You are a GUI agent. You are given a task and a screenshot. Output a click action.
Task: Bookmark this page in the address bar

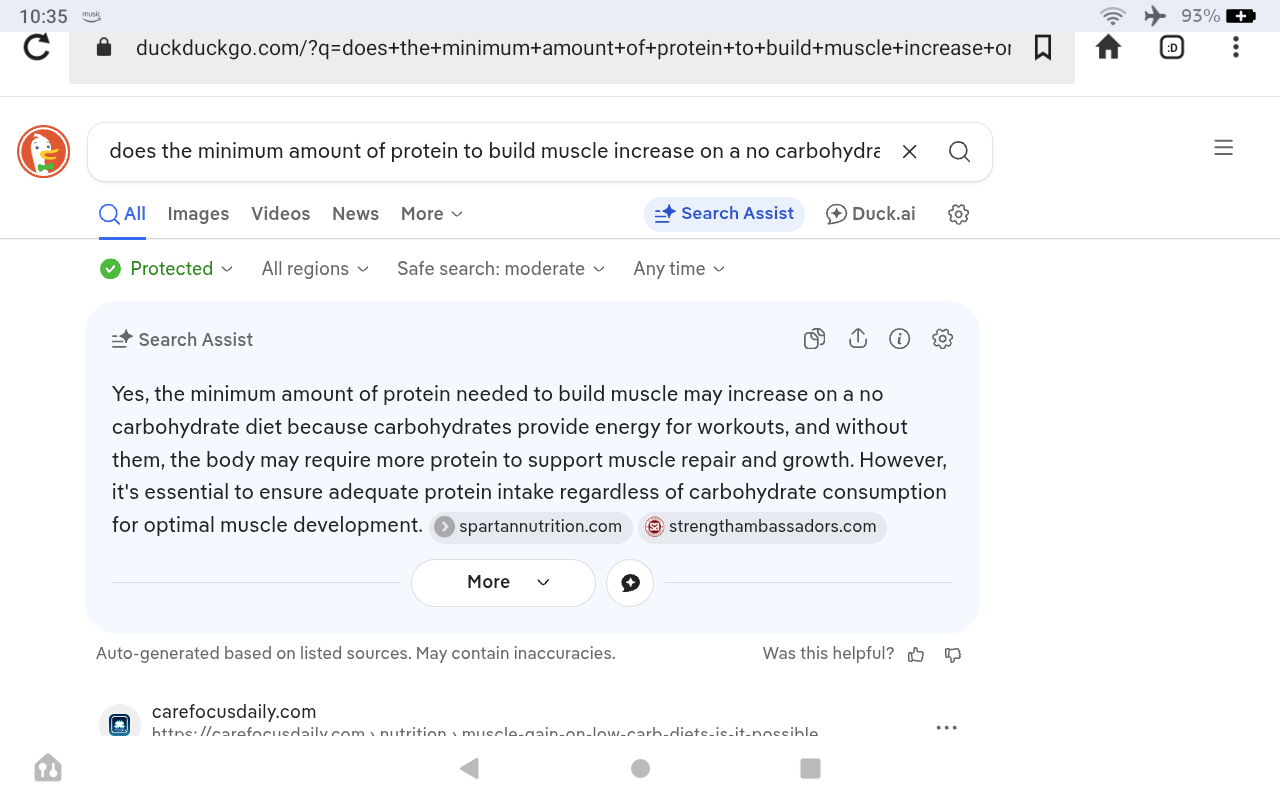click(x=1043, y=47)
